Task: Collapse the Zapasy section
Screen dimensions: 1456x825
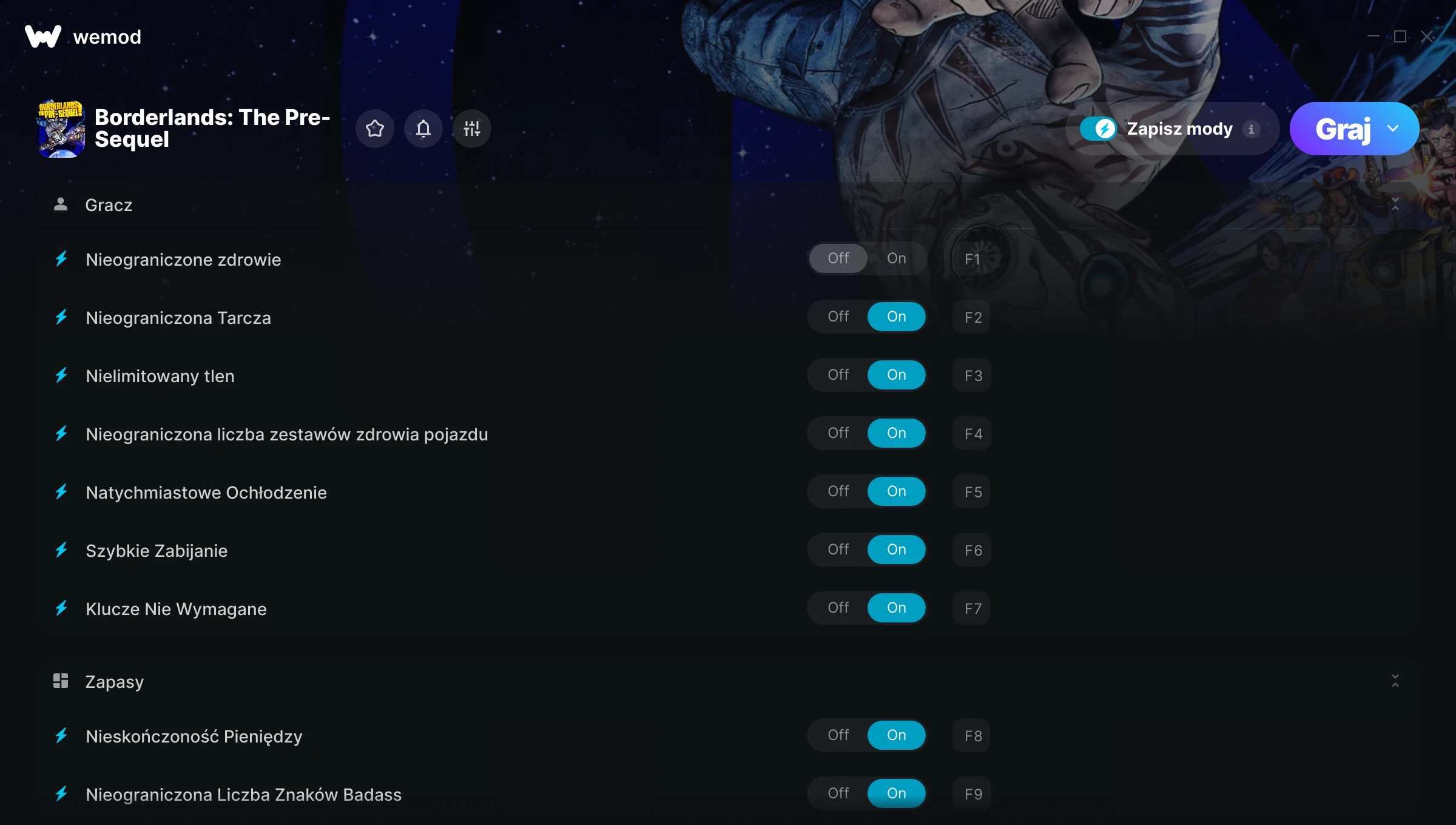Action: coord(1395,681)
